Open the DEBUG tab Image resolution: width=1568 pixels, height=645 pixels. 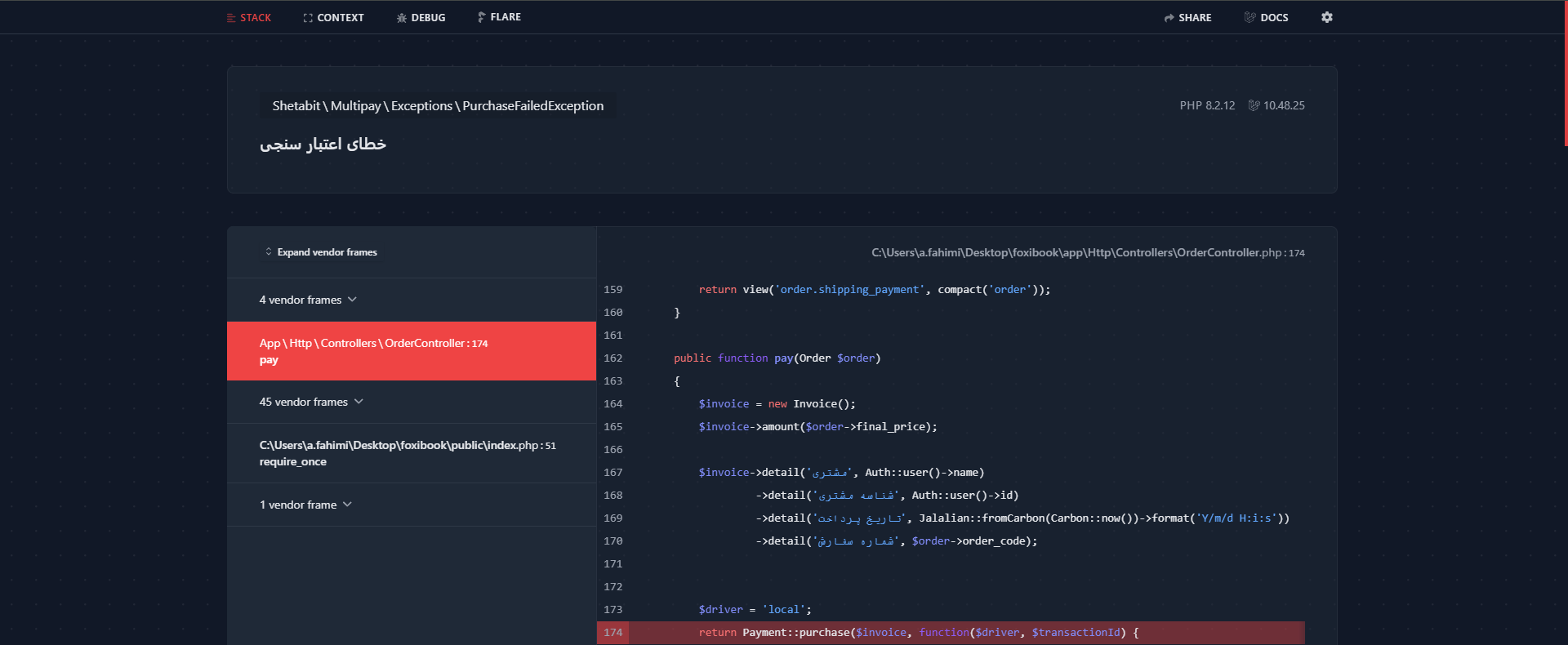pos(421,17)
